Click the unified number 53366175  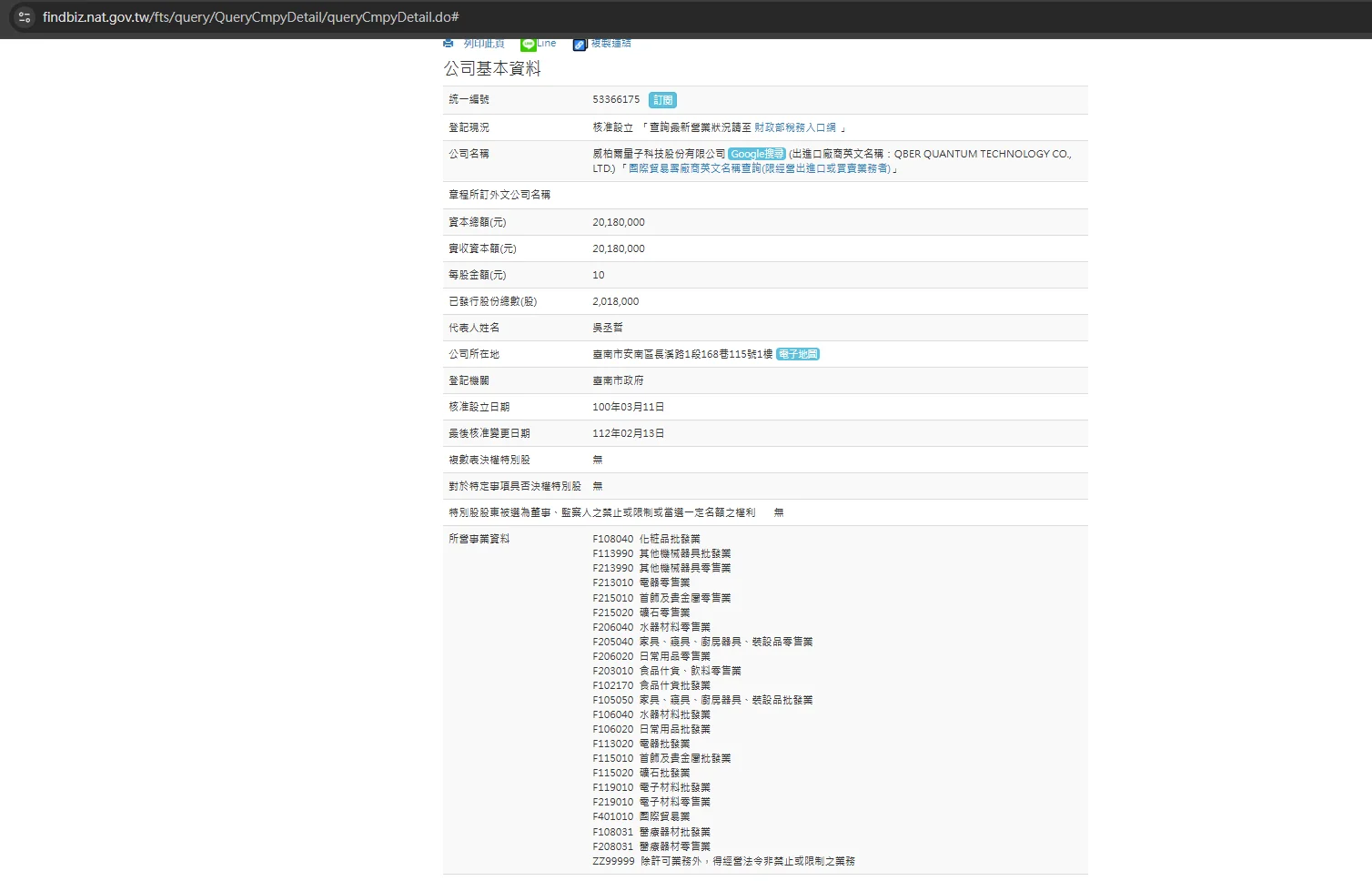click(616, 100)
